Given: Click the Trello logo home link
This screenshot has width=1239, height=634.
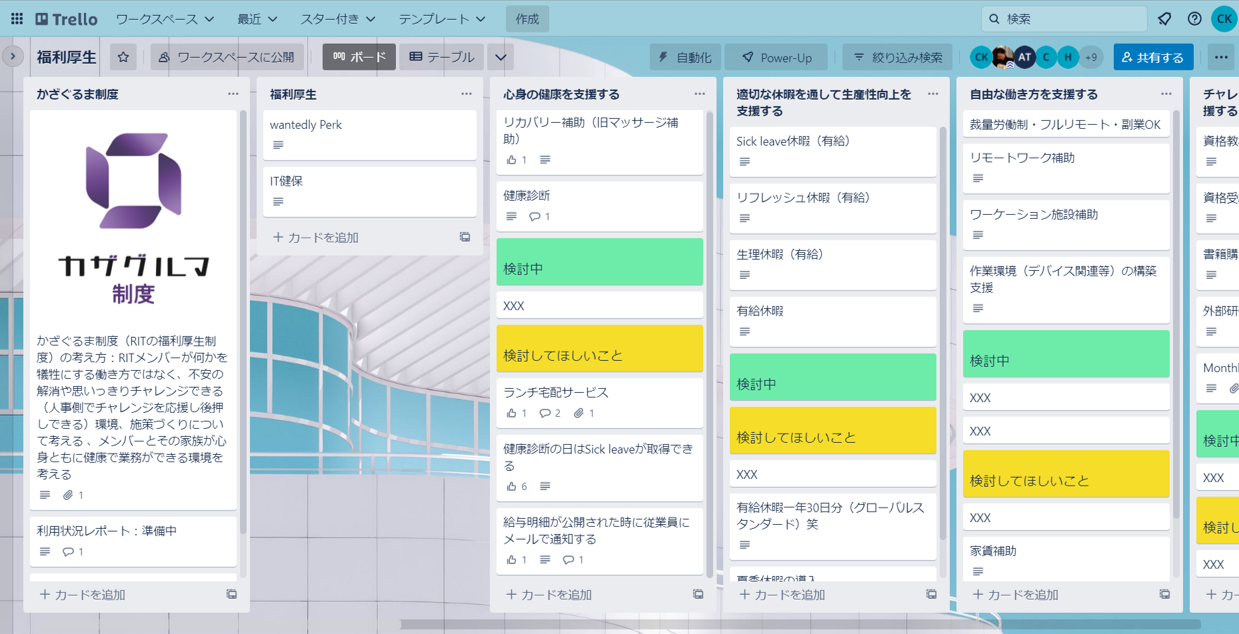Looking at the screenshot, I should pyautogui.click(x=66, y=19).
